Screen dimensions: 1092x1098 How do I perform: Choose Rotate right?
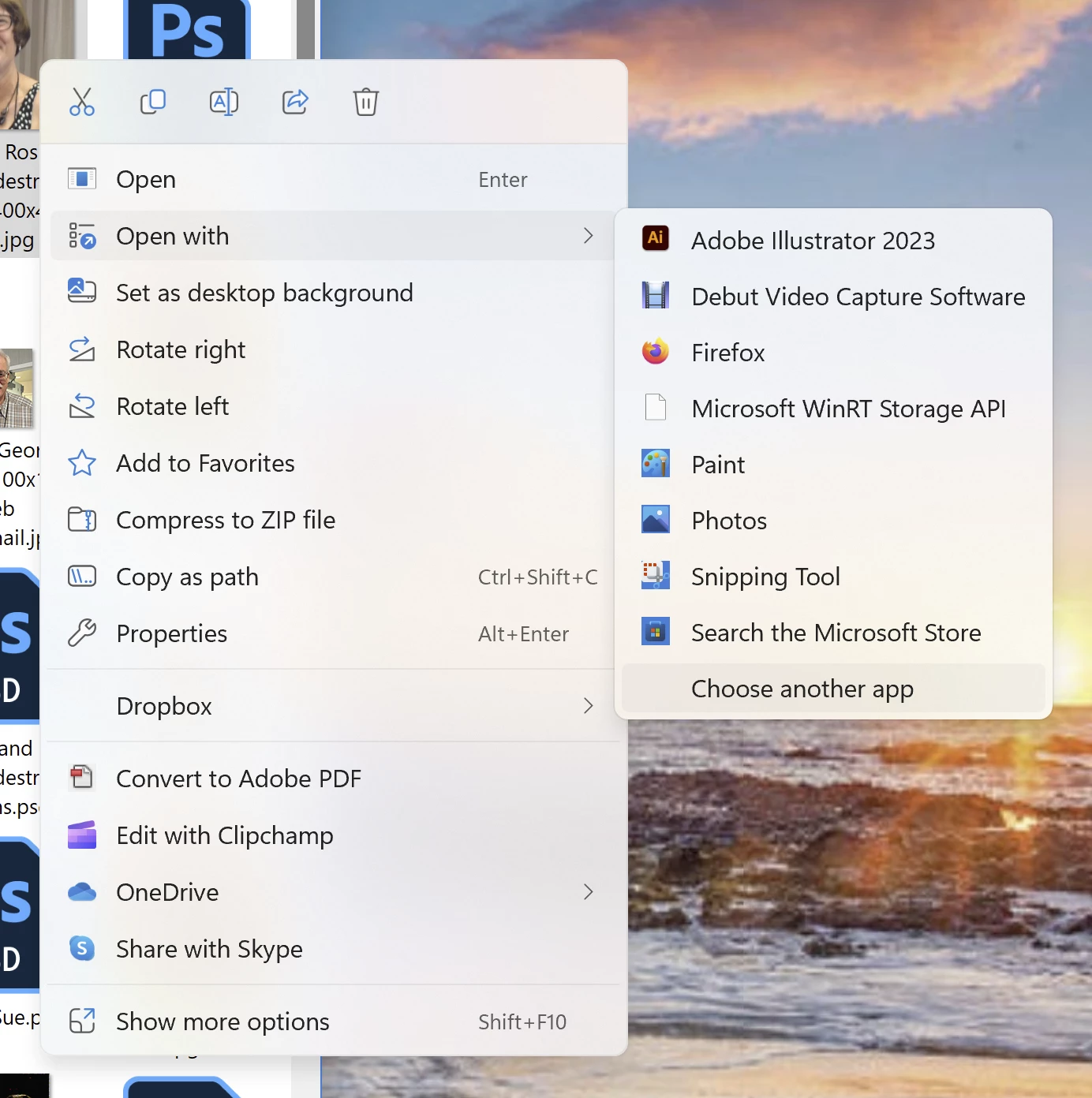(334, 349)
